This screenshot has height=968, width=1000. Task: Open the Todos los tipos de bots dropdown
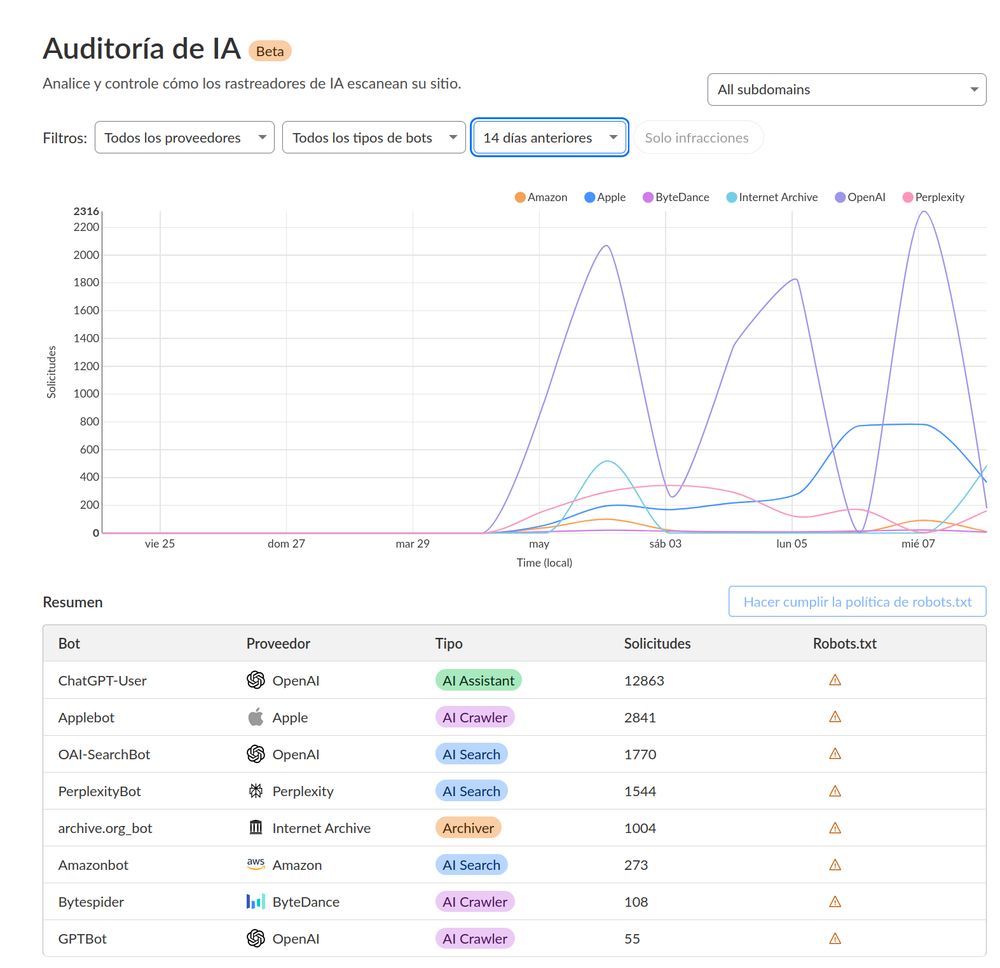374,138
